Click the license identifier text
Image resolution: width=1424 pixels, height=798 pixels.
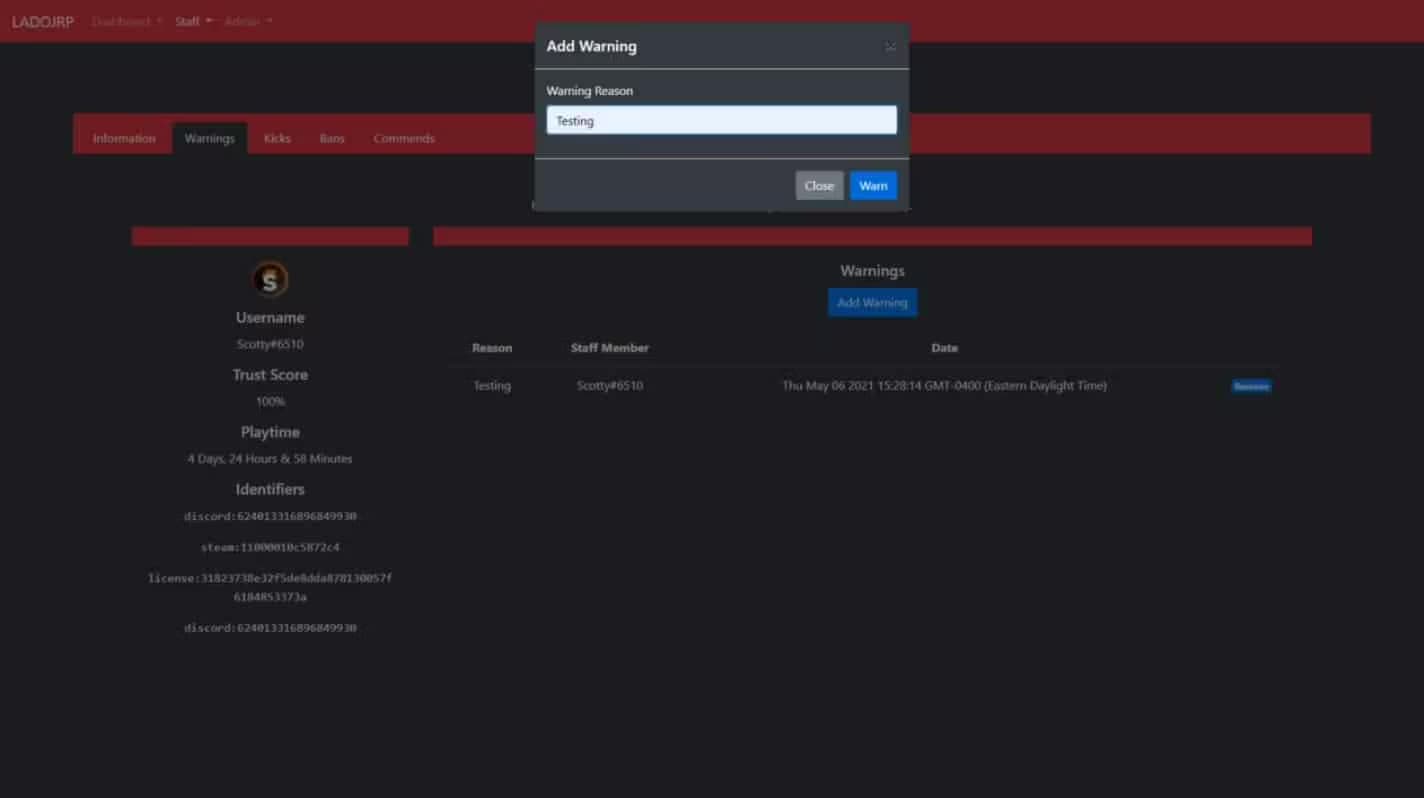click(x=270, y=577)
